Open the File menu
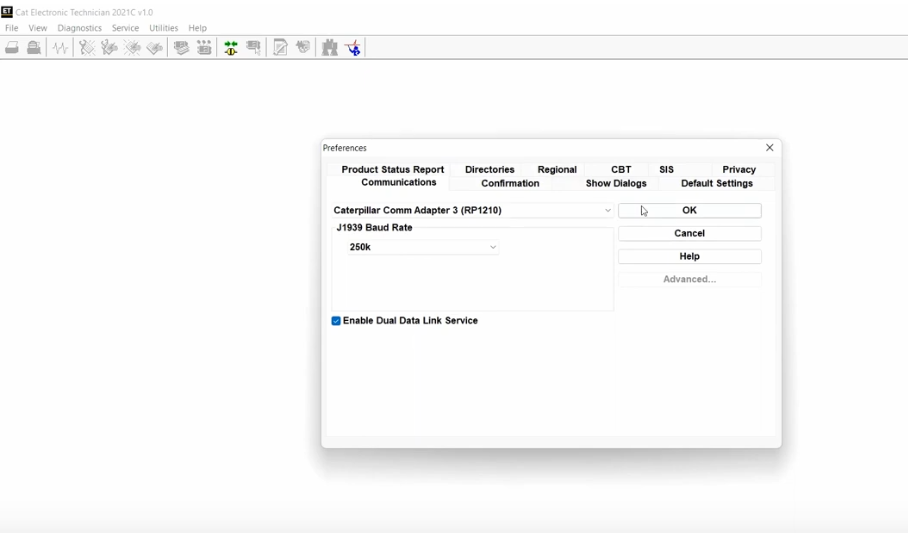This screenshot has height=533, width=908. 12,28
